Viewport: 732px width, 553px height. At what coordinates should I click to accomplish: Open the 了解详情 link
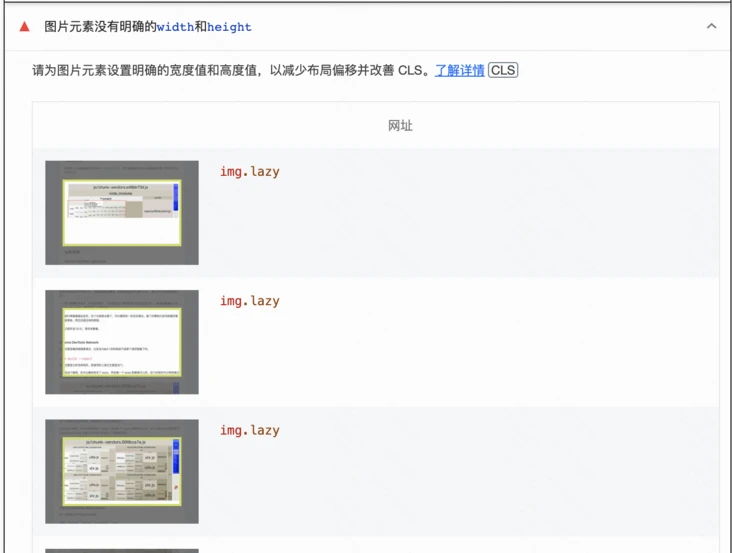point(459,70)
